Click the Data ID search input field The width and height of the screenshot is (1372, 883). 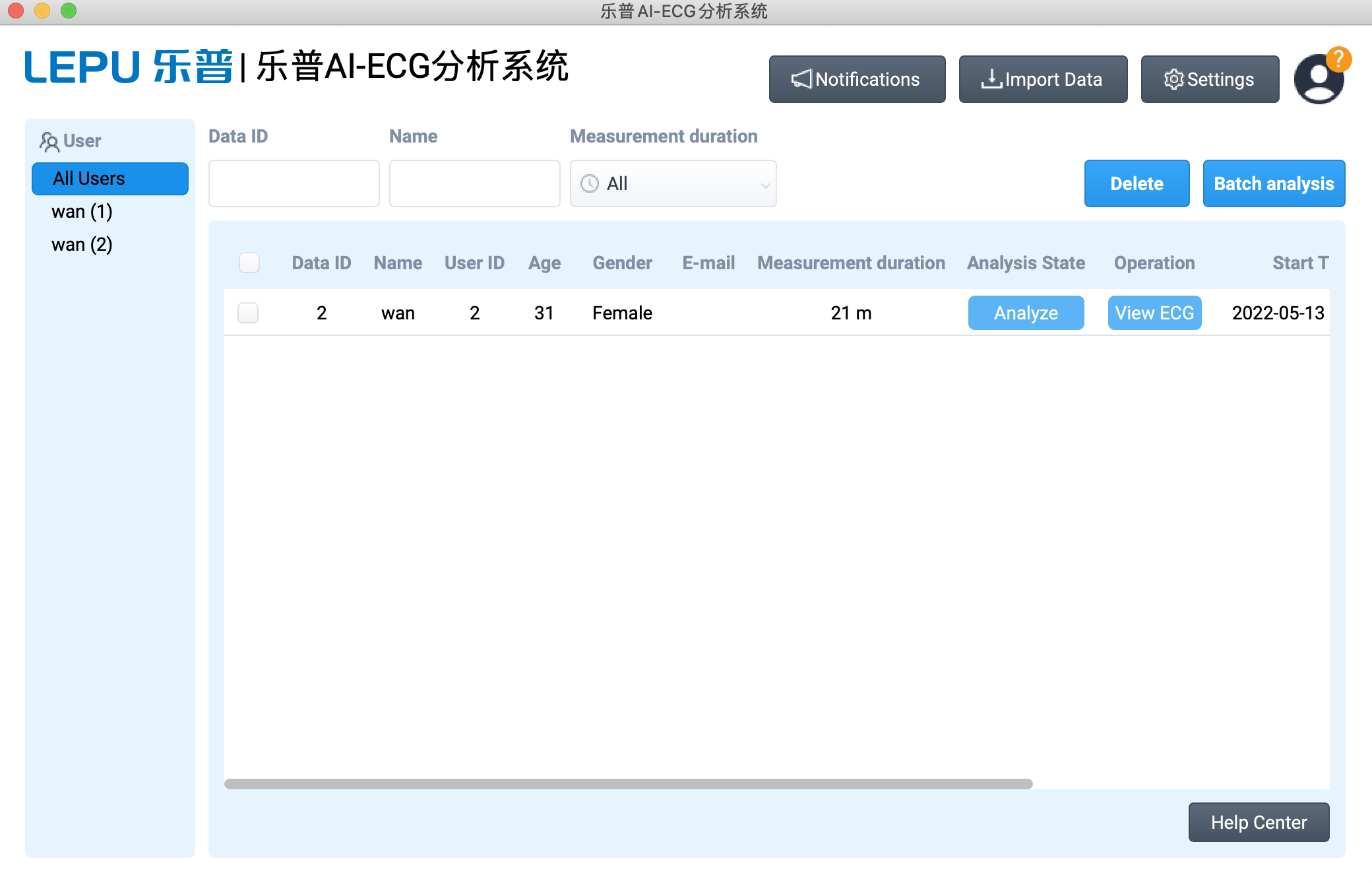pos(293,182)
